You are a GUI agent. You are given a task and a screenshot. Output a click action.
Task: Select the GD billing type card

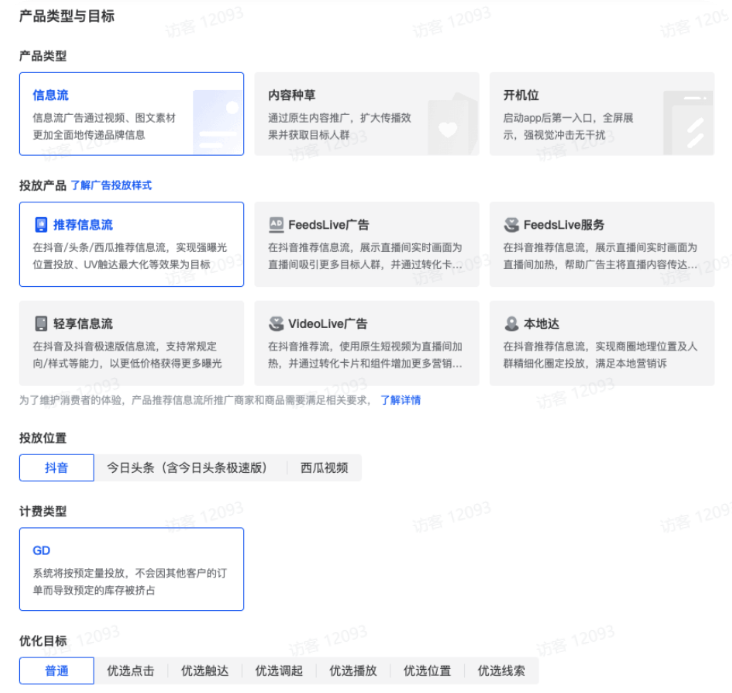click(131, 569)
